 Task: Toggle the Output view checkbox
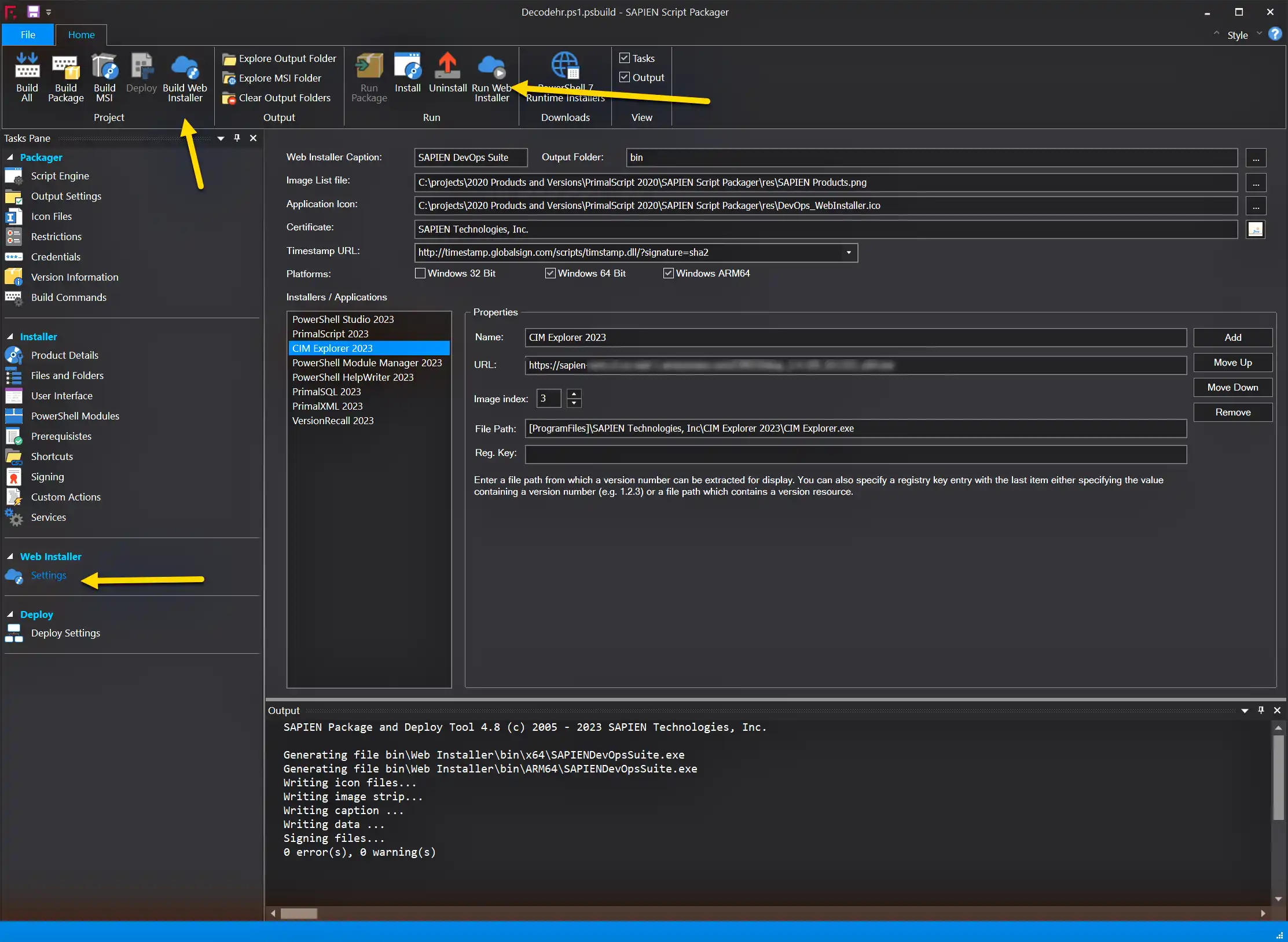pyautogui.click(x=625, y=77)
